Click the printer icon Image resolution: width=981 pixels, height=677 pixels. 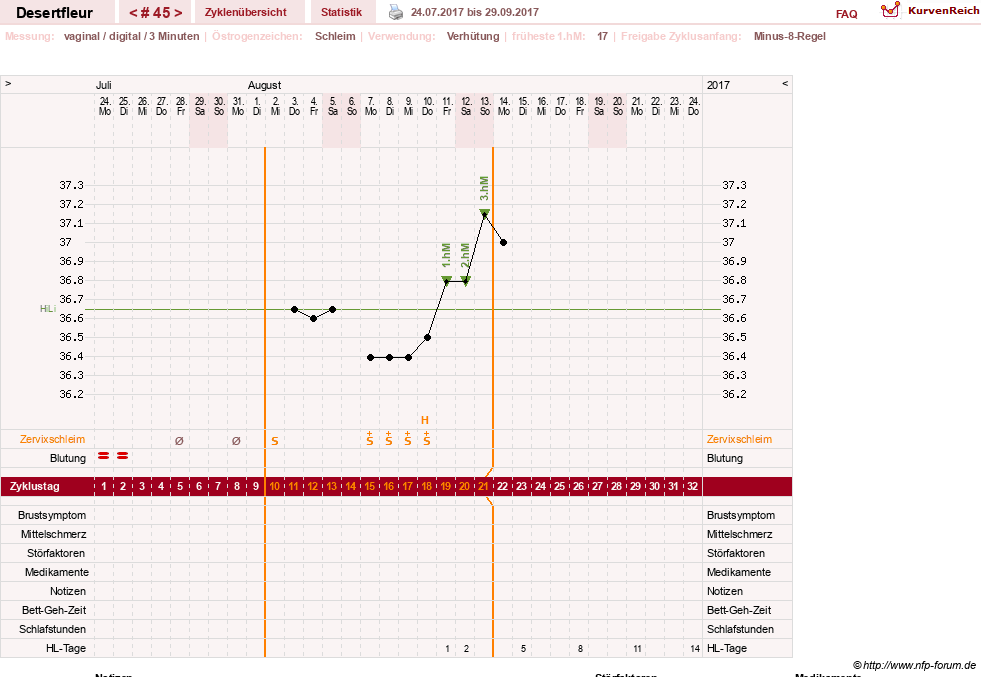tap(396, 12)
